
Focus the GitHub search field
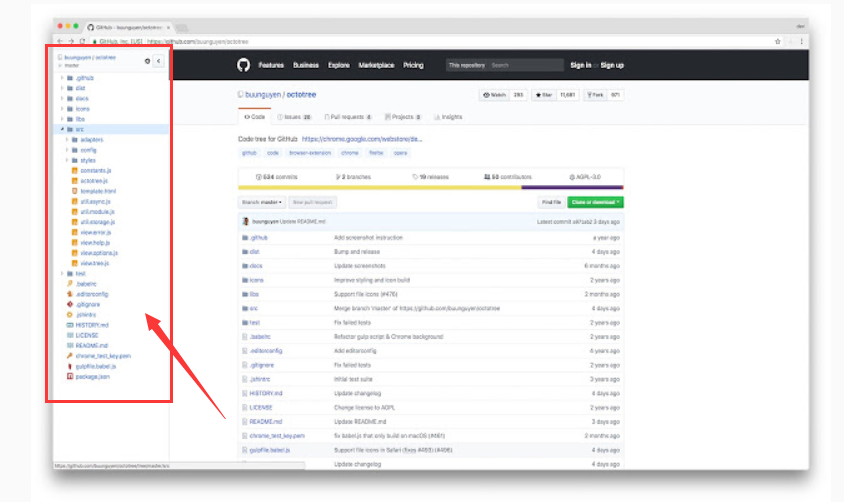525,65
